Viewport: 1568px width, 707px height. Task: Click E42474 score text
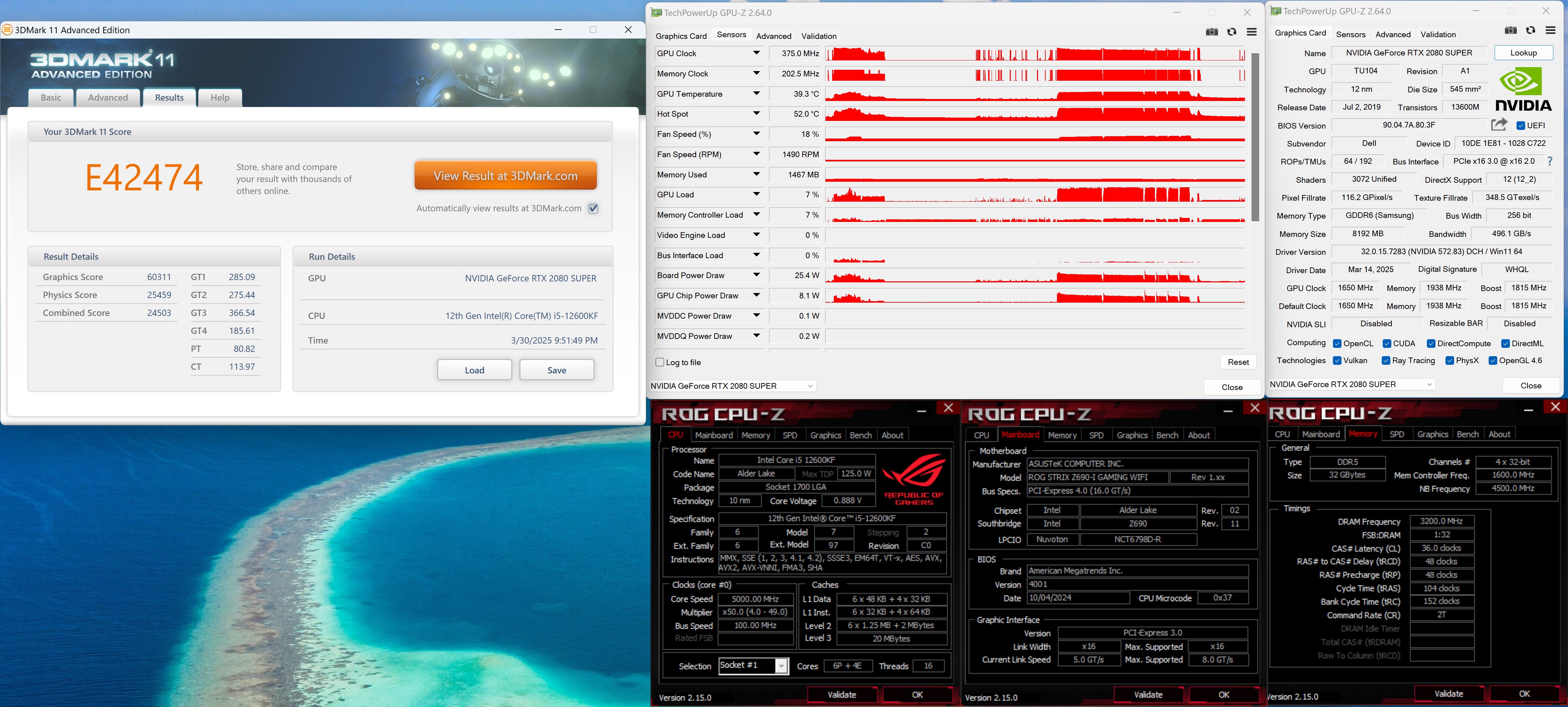pos(144,178)
